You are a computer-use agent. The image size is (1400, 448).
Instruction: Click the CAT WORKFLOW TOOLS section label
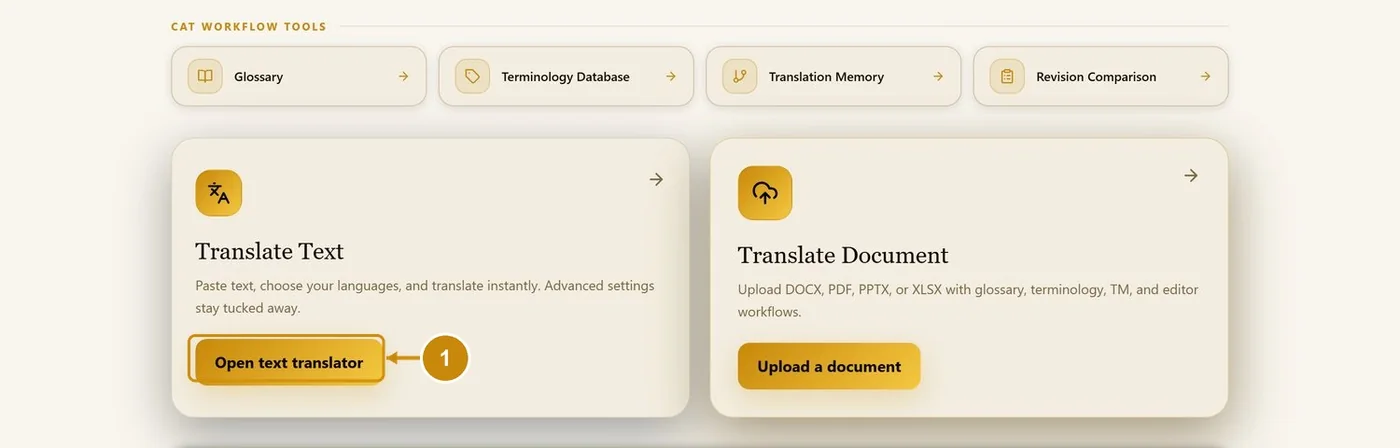coord(249,27)
